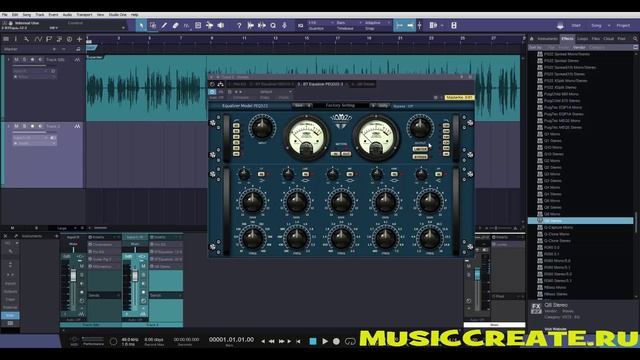Open the marker track flag icon
This screenshot has height=360, width=640.
tap(49, 39)
